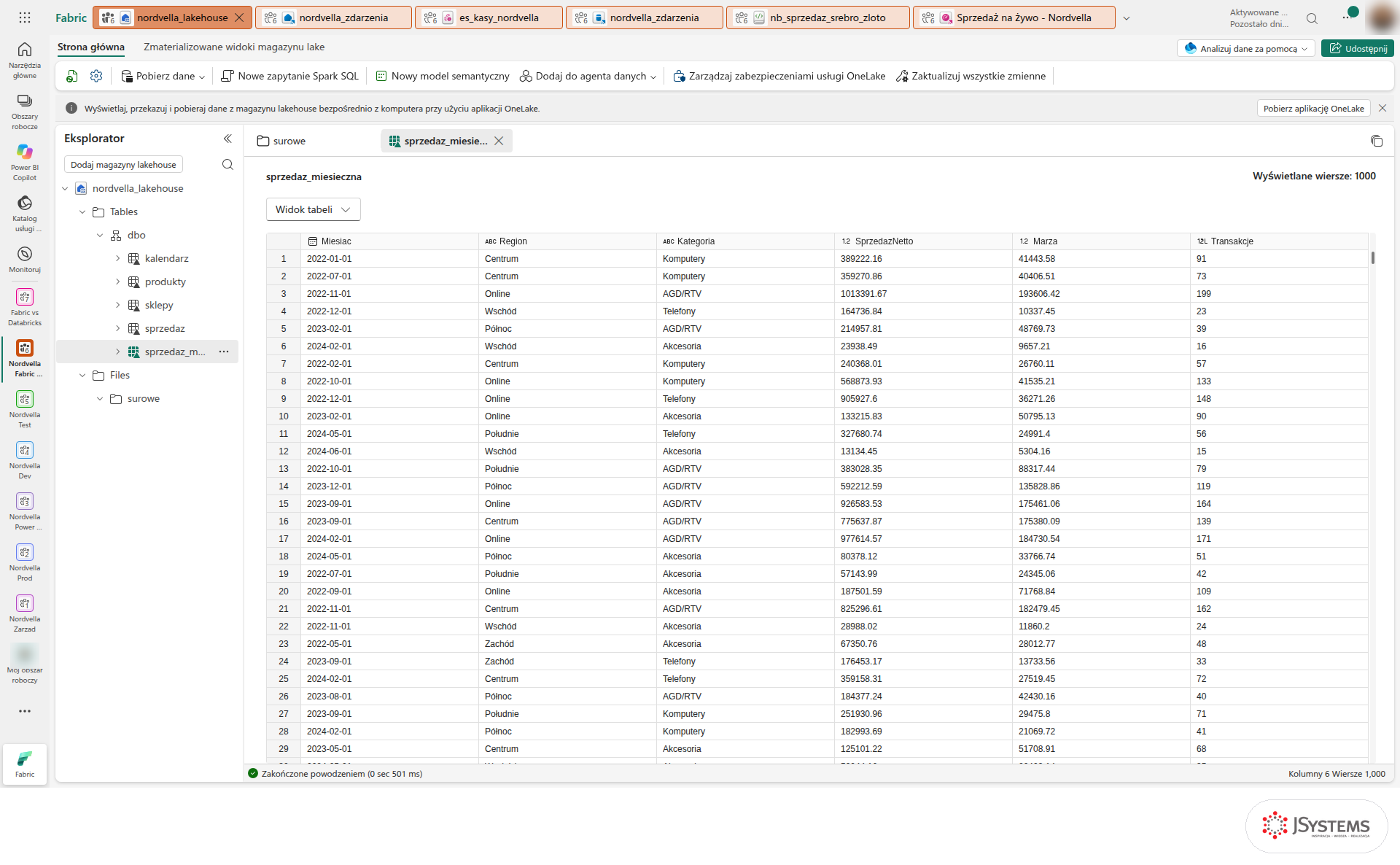Viewport: 1400px width, 865px height.
Task: Open Pobierz dane dropdown
Action: 163,76
